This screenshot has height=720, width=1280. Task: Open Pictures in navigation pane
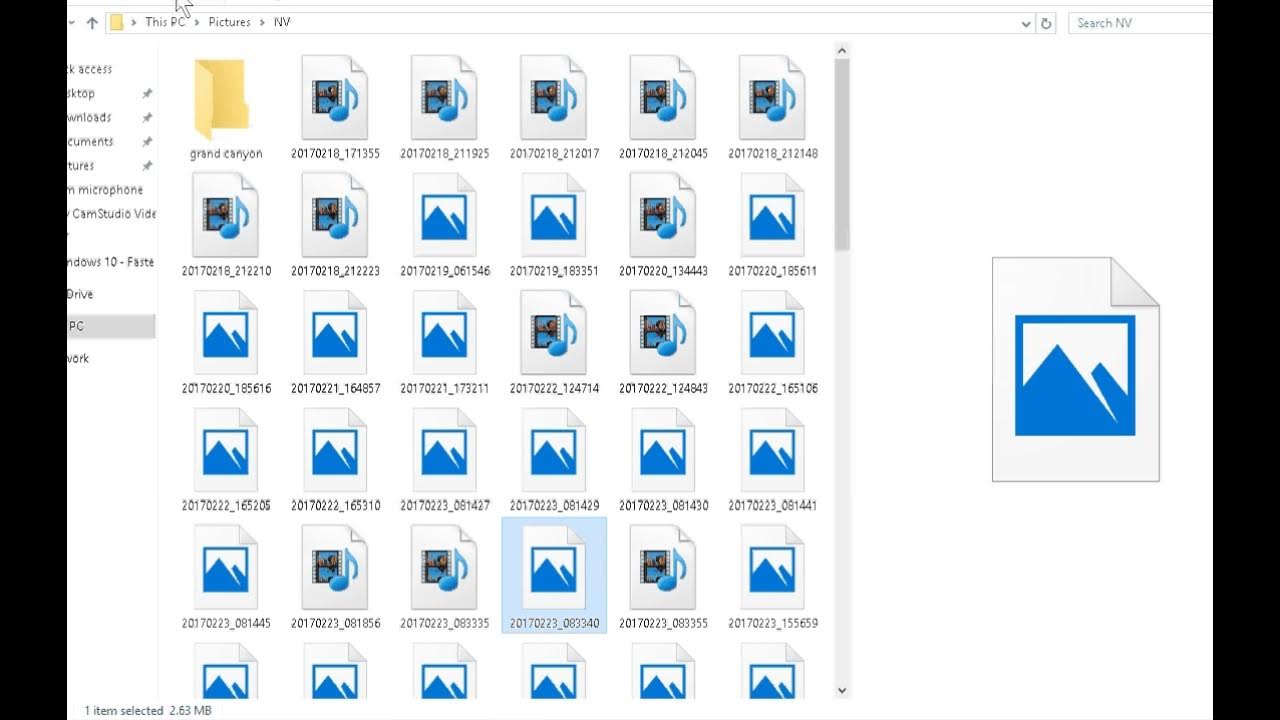(x=81, y=165)
